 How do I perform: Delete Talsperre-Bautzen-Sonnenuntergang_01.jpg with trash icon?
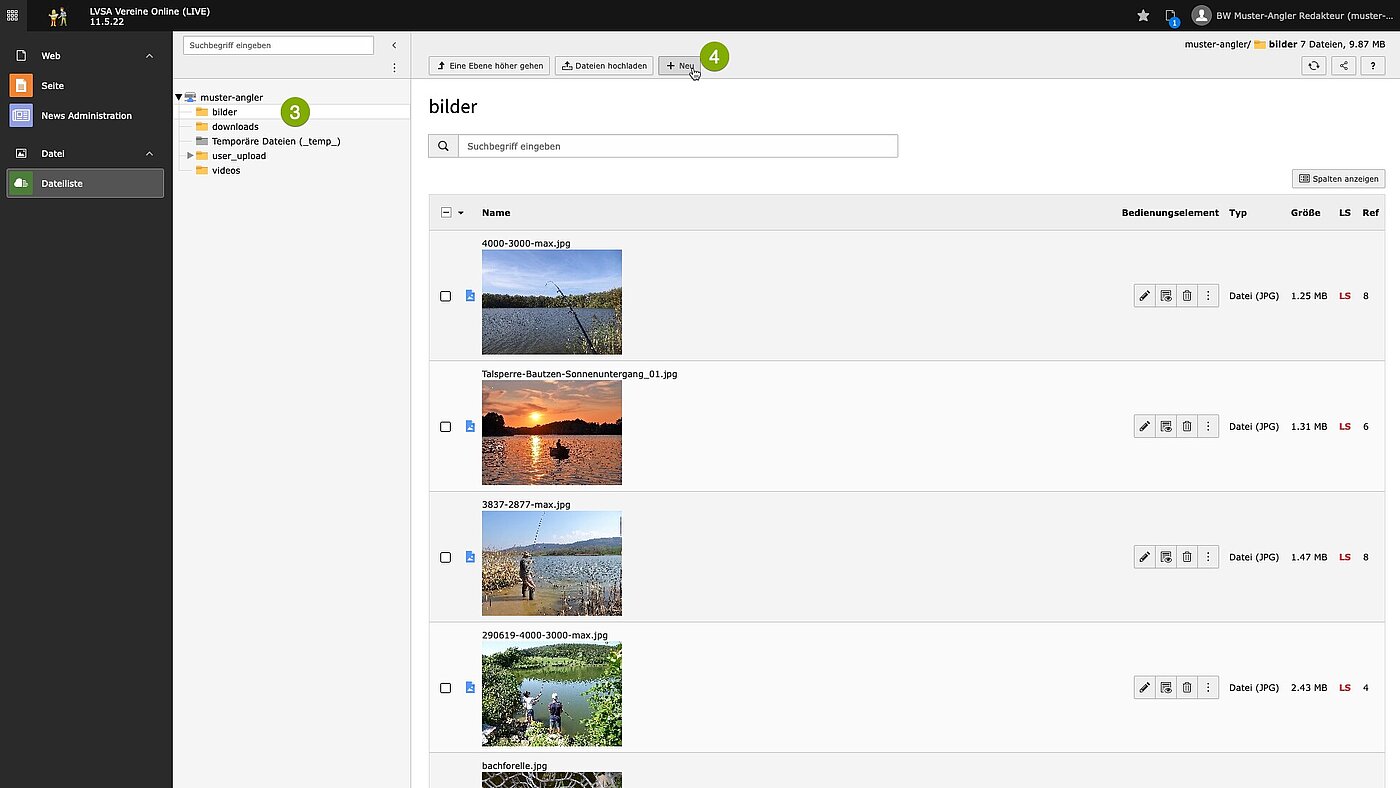[x=1187, y=427]
